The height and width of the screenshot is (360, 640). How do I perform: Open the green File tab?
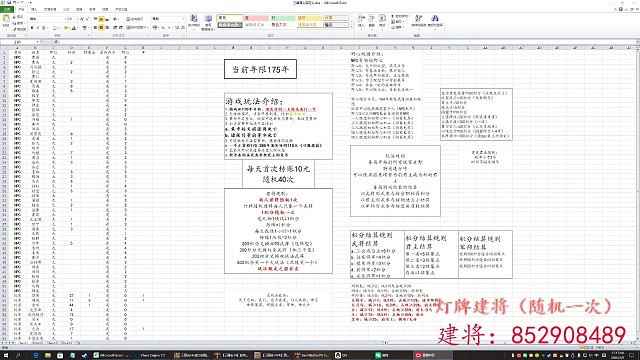tap(7, 9)
